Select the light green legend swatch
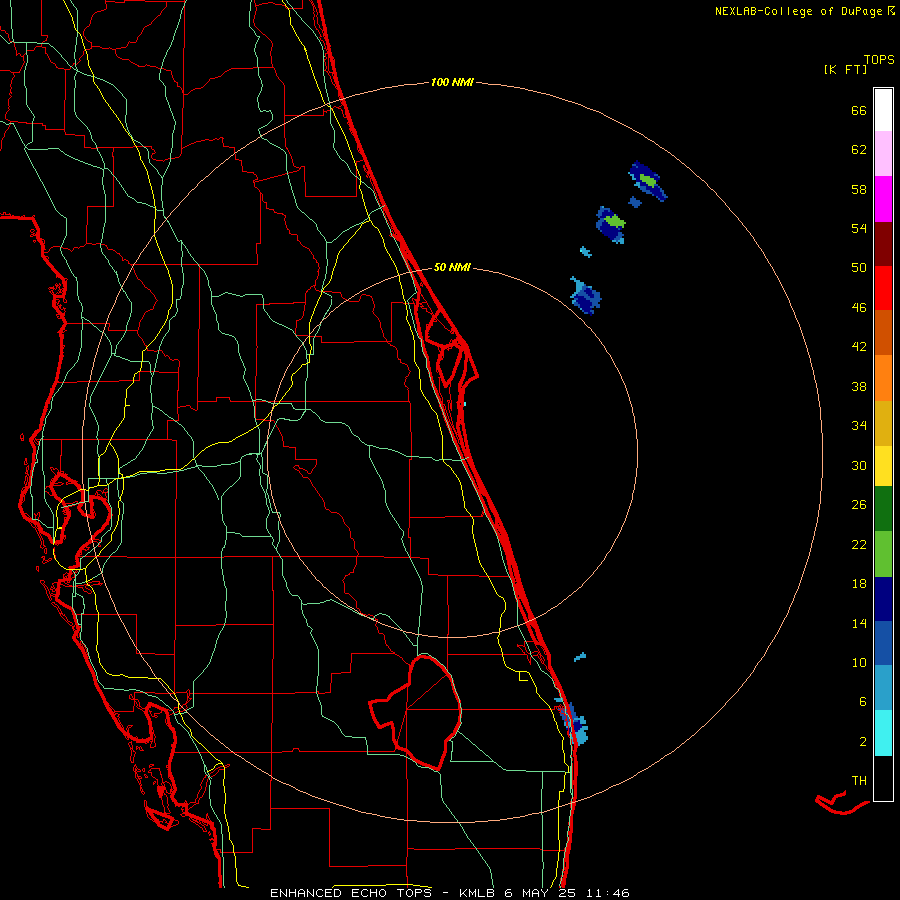 point(883,554)
